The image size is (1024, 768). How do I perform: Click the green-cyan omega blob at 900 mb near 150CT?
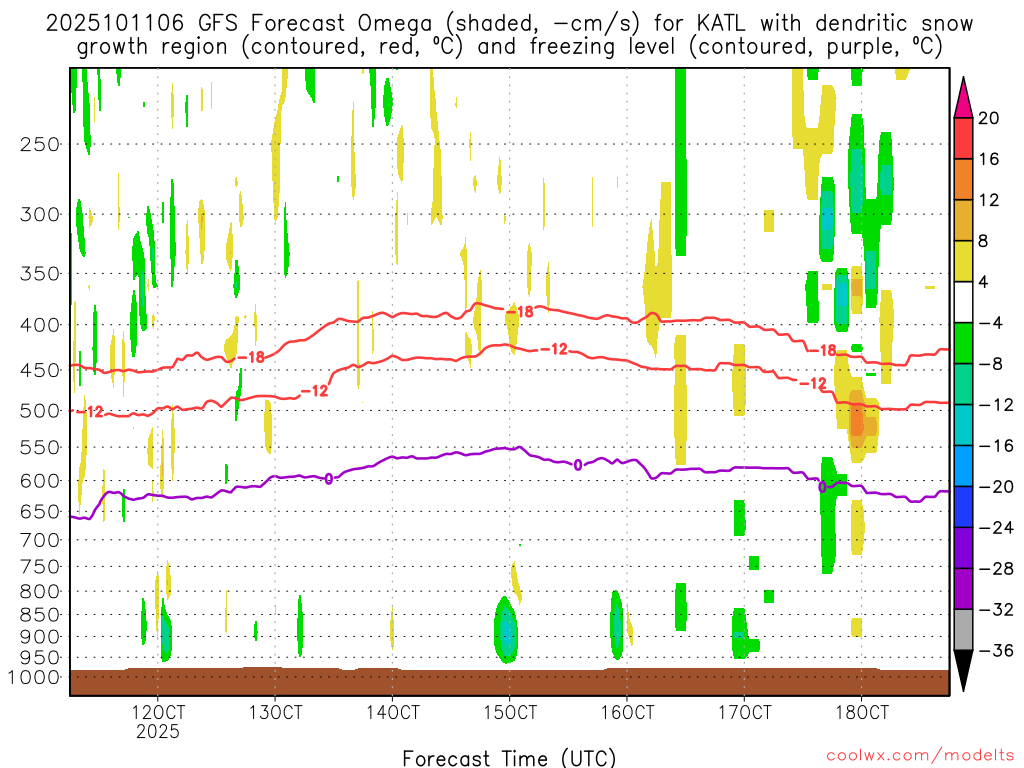click(506, 631)
